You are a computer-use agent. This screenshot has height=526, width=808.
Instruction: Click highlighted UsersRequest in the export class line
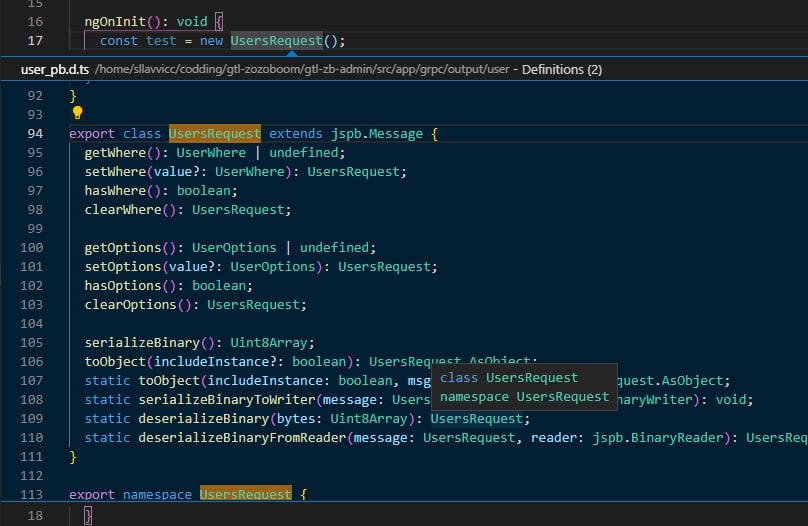[x=215, y=134]
